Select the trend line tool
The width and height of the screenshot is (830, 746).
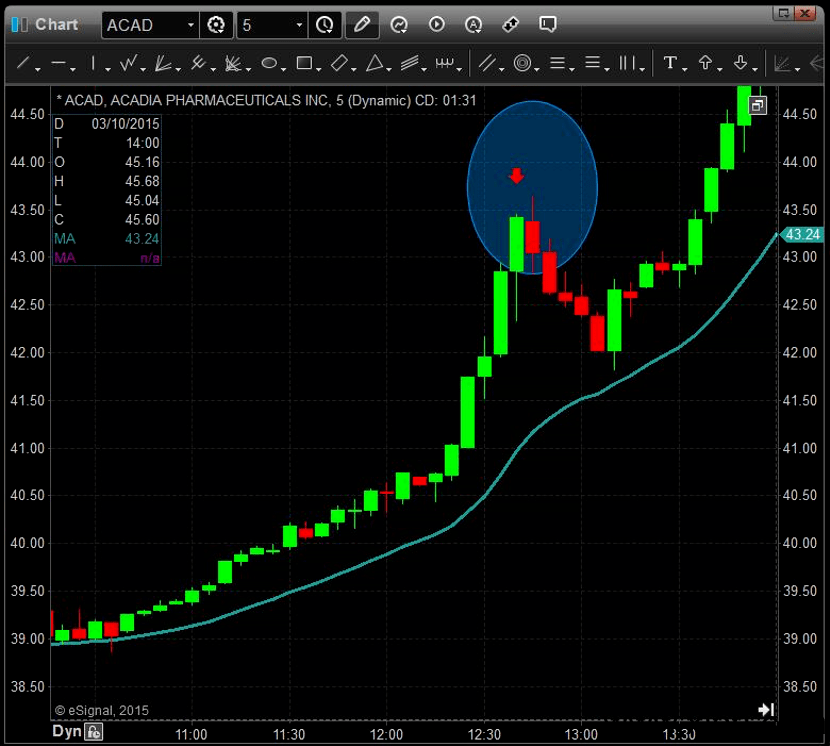(x=23, y=63)
